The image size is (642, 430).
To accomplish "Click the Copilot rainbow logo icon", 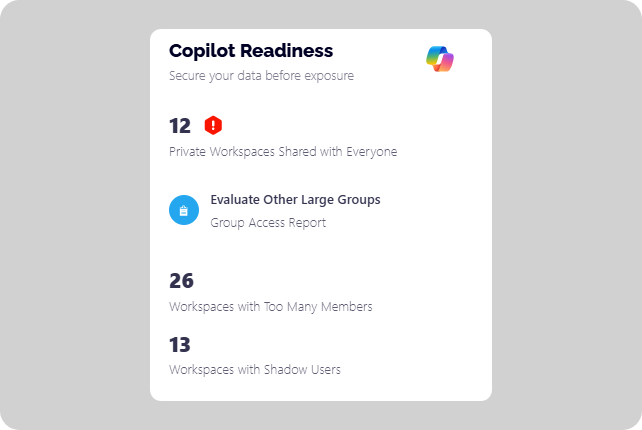I will (439, 59).
